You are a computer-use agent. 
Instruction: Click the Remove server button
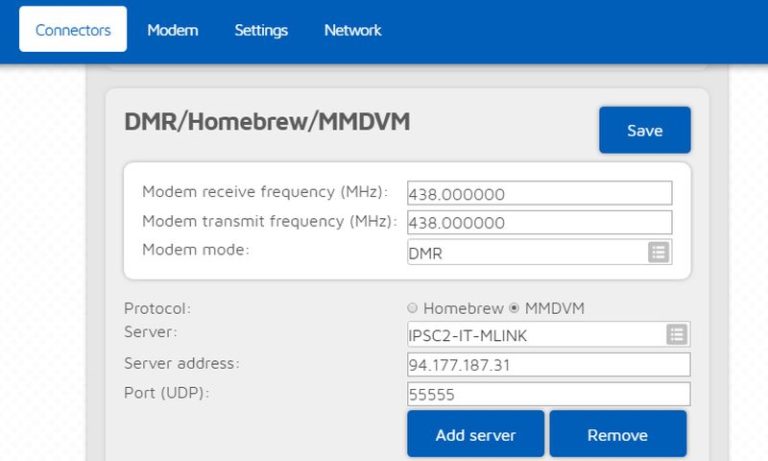click(x=618, y=434)
